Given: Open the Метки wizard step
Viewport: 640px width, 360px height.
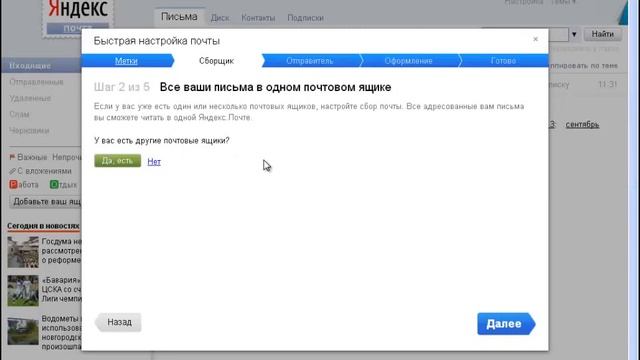Looking at the screenshot, I should pyautogui.click(x=126, y=61).
